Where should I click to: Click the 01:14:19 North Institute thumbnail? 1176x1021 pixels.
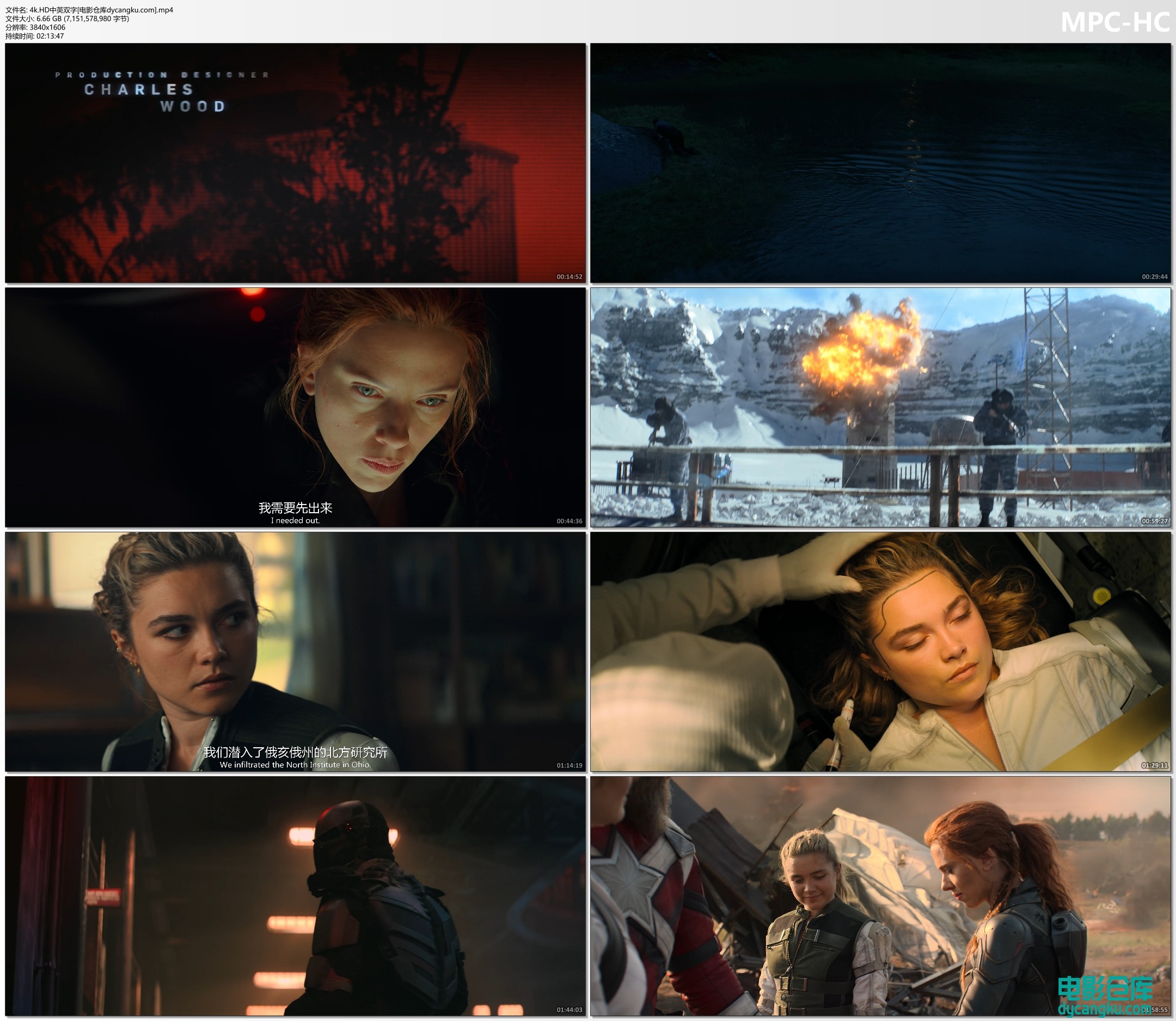(295, 652)
